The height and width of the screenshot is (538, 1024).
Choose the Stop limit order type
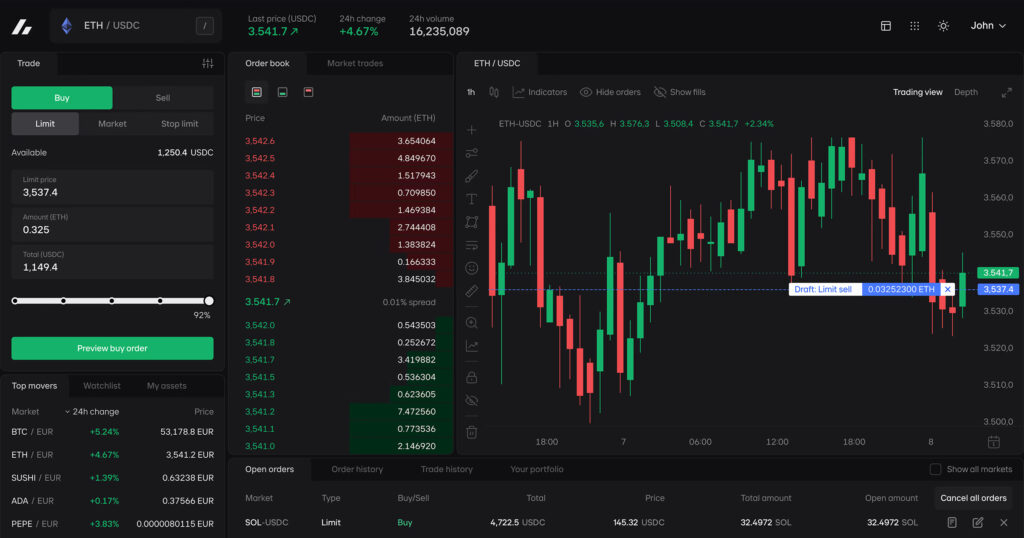(x=180, y=124)
